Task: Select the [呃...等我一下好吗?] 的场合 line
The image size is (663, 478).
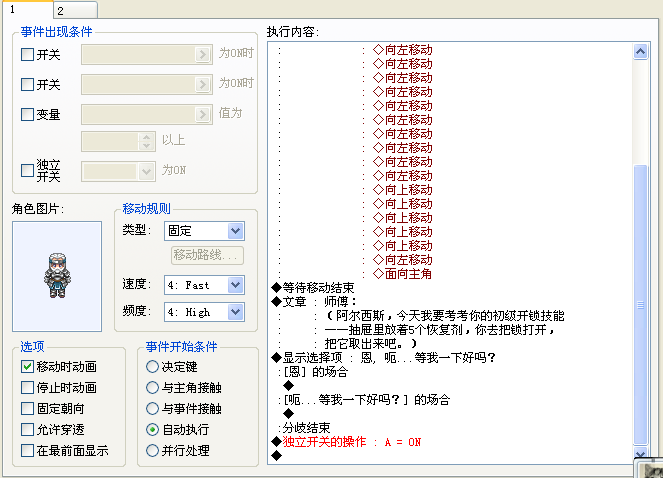Action: pos(364,400)
